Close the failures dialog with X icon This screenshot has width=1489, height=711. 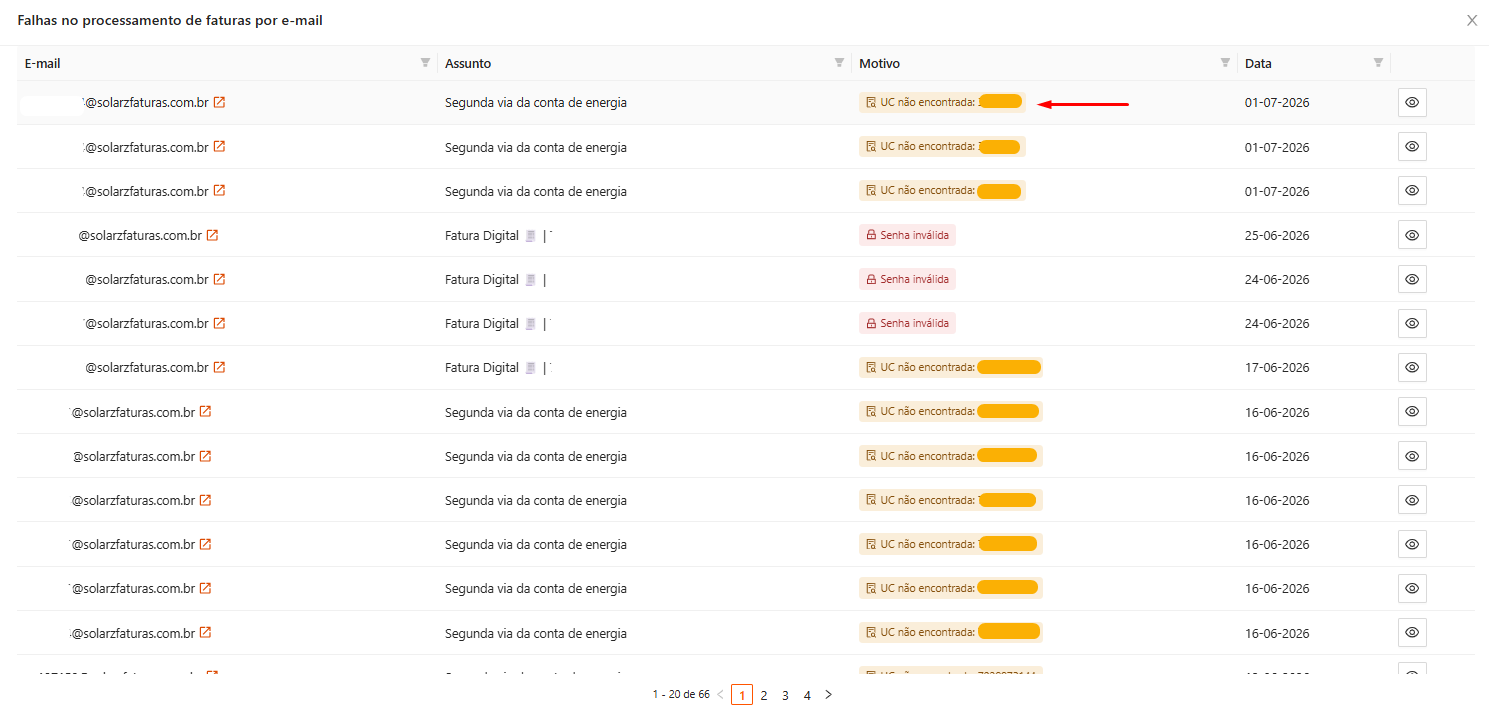(1472, 20)
